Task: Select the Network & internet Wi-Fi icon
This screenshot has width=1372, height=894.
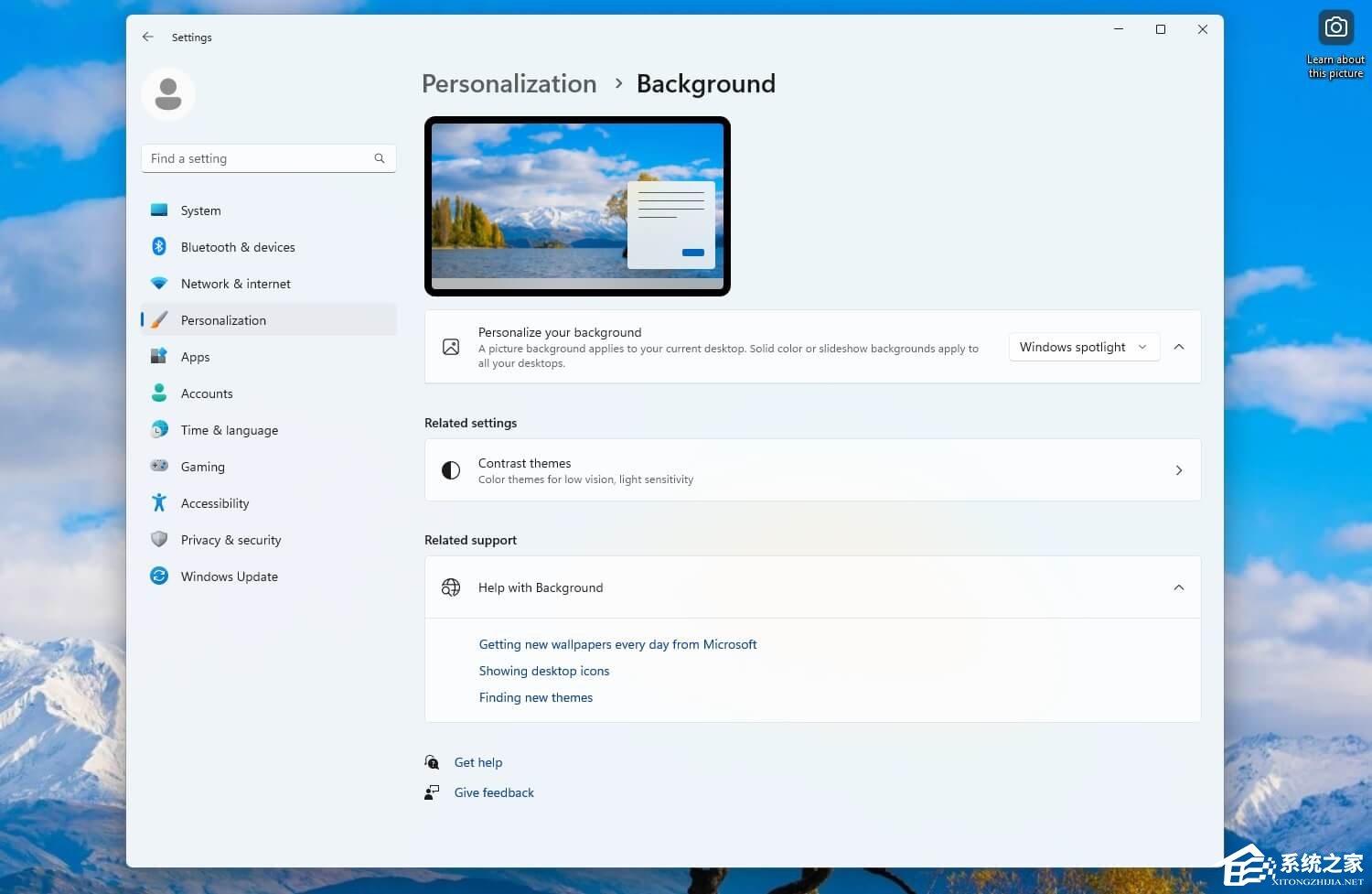Action: [159, 284]
